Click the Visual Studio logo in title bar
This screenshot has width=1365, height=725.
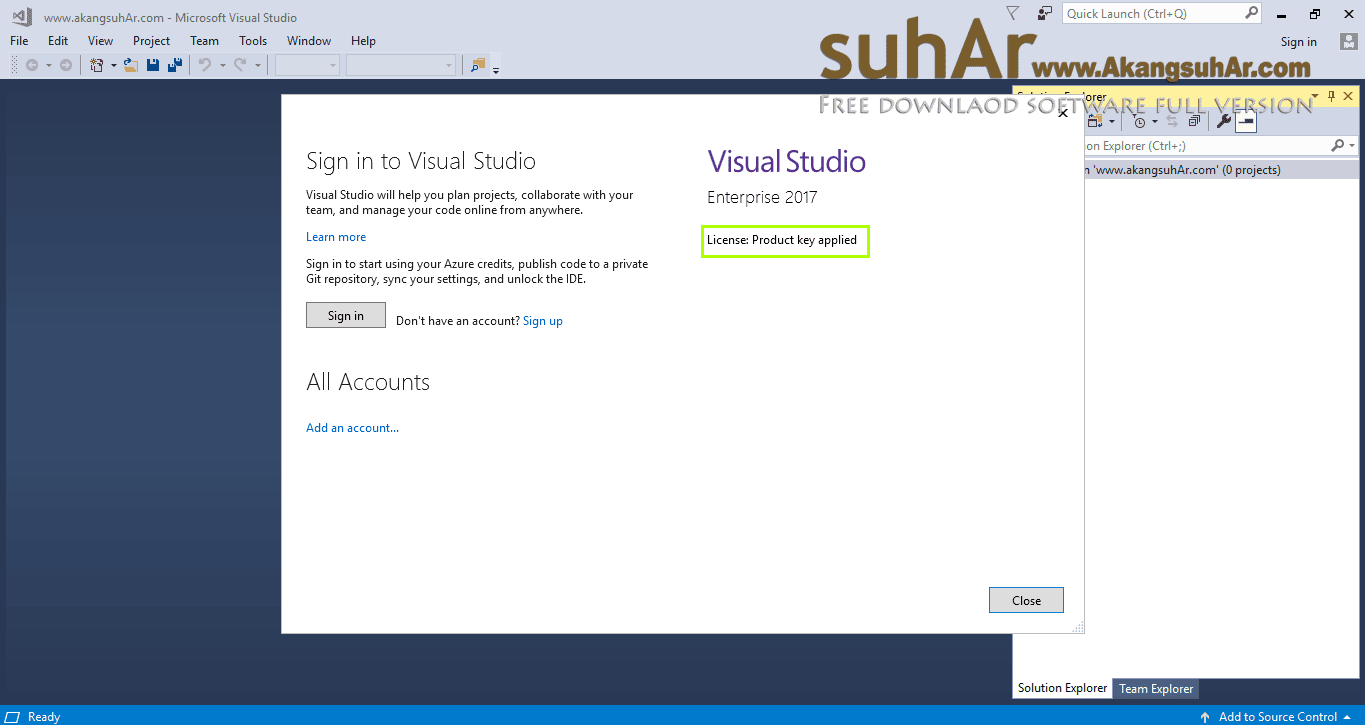[20, 16]
